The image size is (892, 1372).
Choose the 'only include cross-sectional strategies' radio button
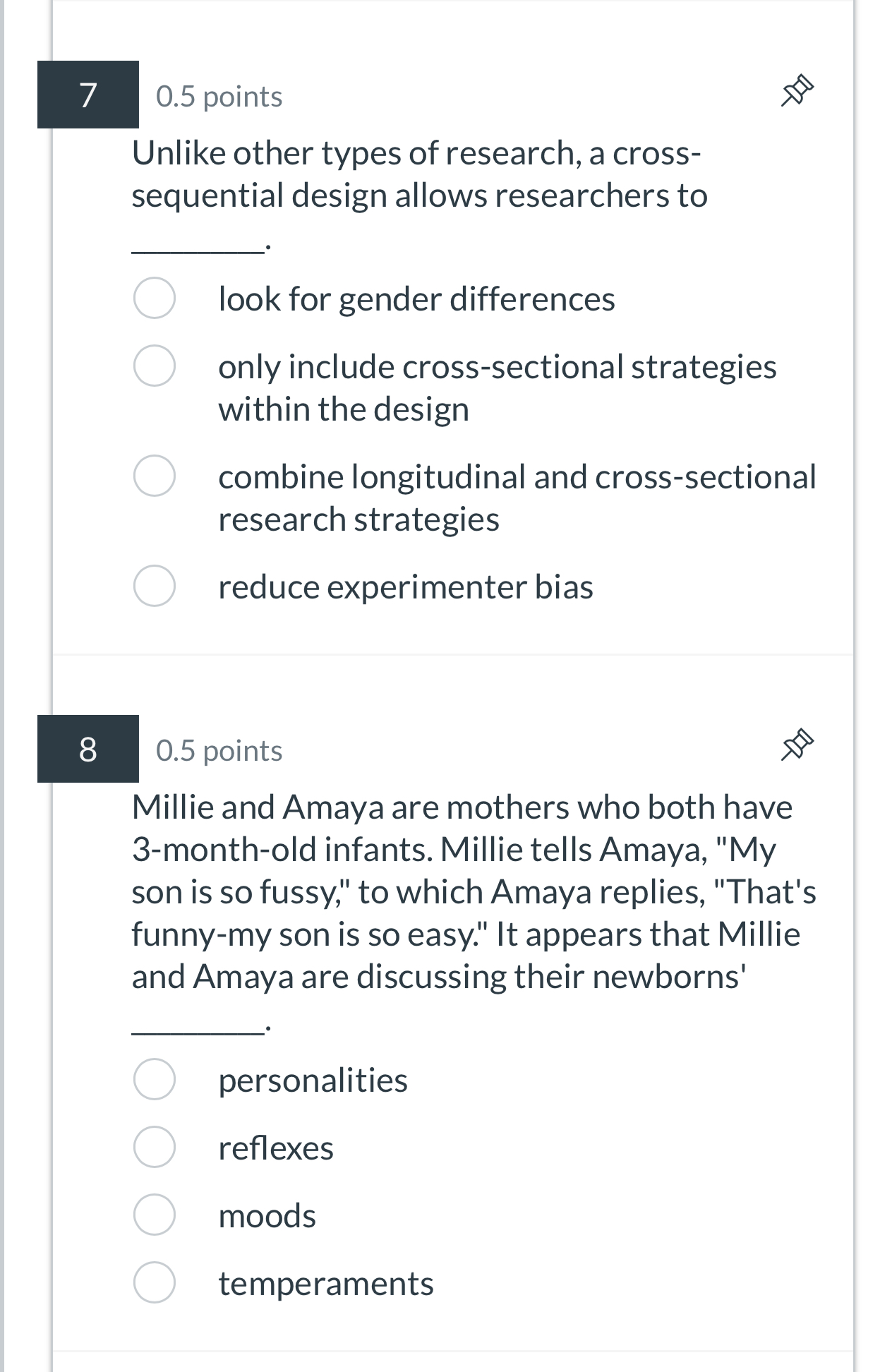155,366
